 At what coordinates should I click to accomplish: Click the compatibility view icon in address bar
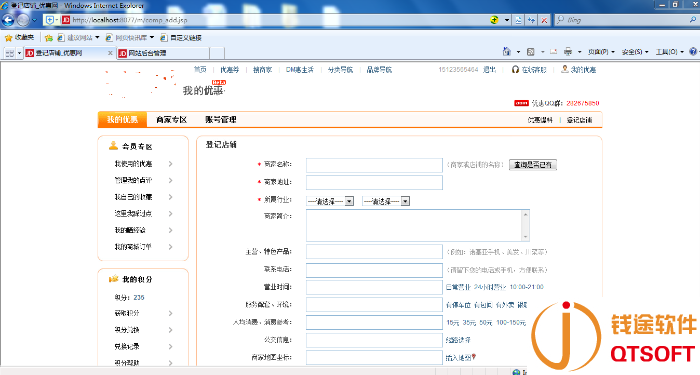pos(518,20)
